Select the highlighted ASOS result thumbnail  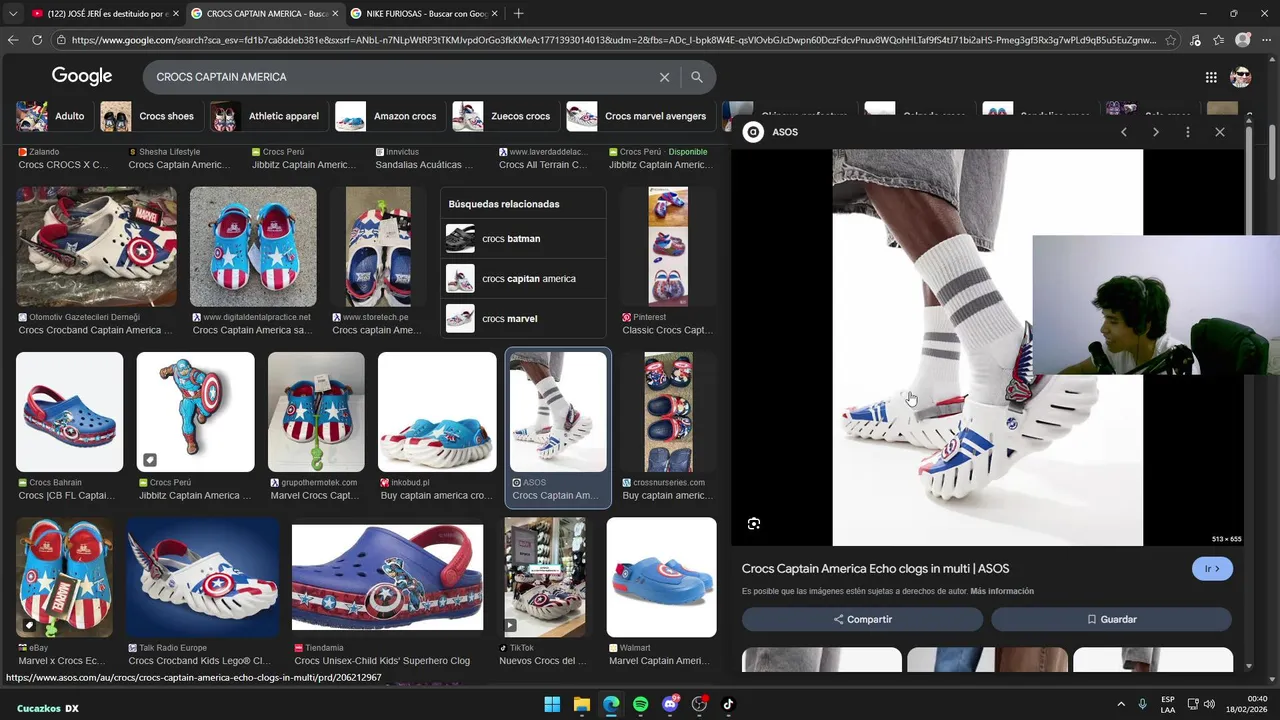(558, 412)
